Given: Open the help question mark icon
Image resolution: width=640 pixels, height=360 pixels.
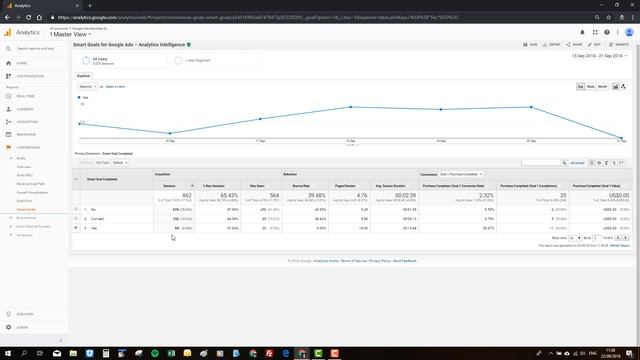Looking at the screenshot, I should [x=607, y=32].
